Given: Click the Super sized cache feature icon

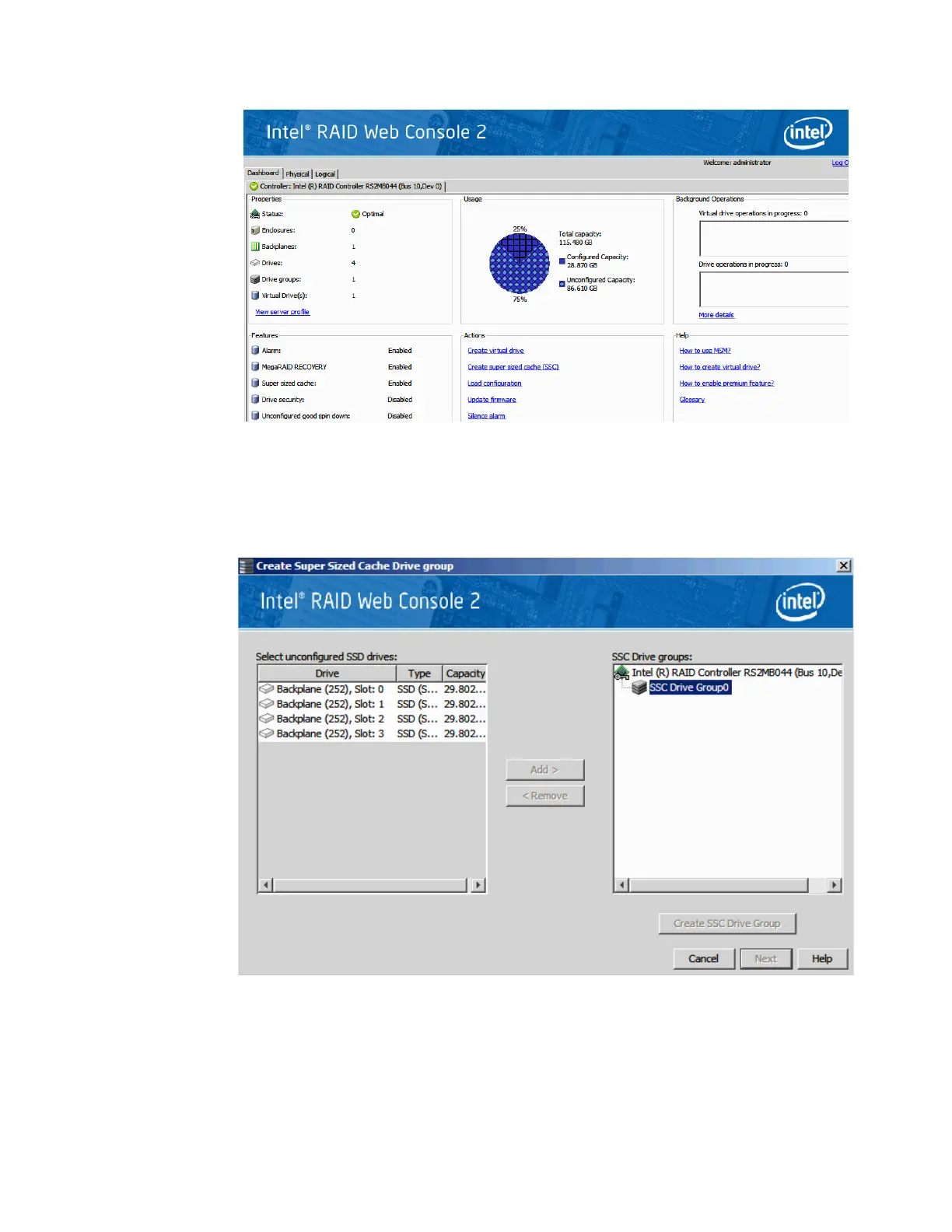Looking at the screenshot, I should coord(255,383).
